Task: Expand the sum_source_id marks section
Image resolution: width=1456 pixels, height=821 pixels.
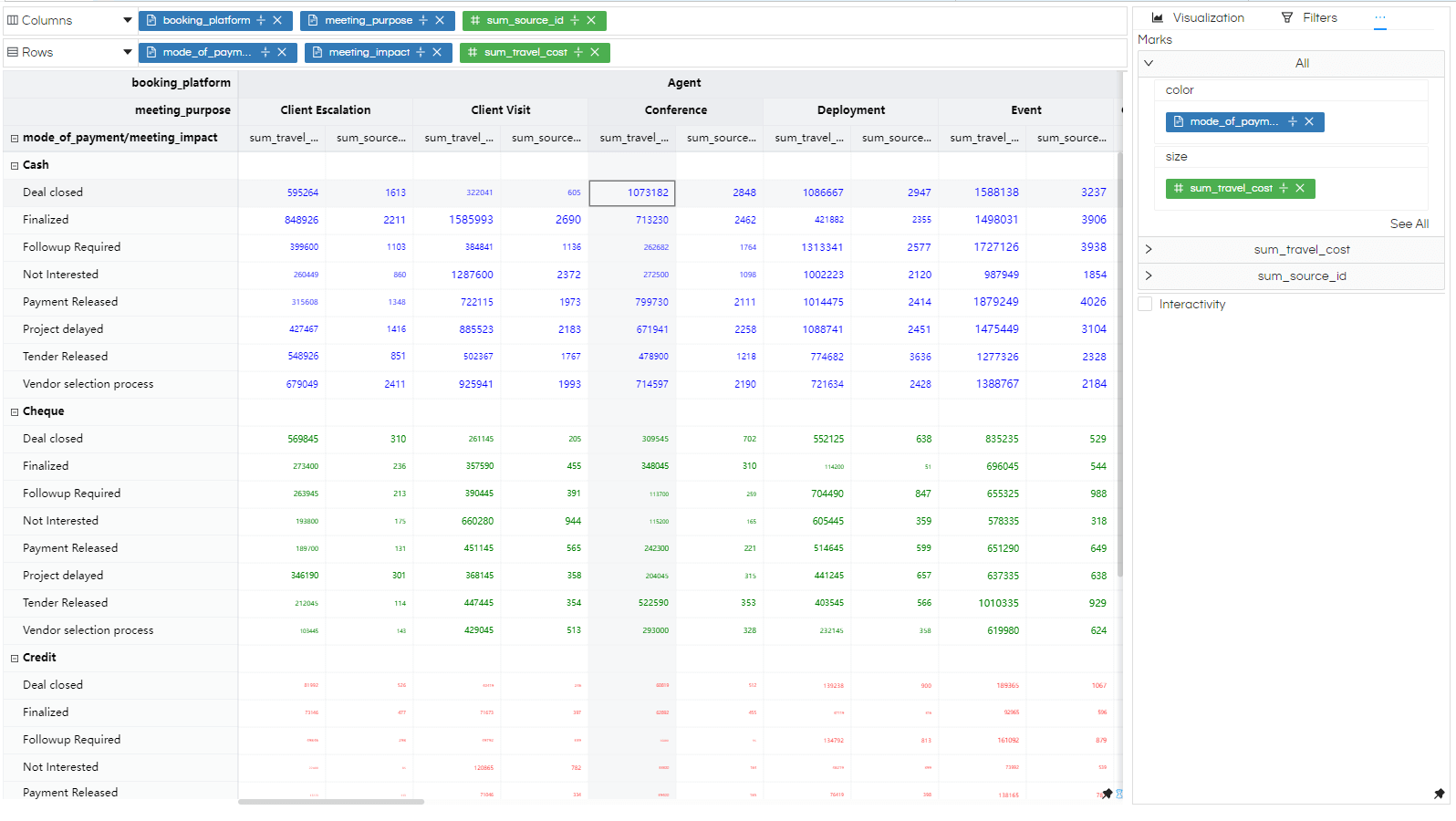Action: click(1149, 275)
